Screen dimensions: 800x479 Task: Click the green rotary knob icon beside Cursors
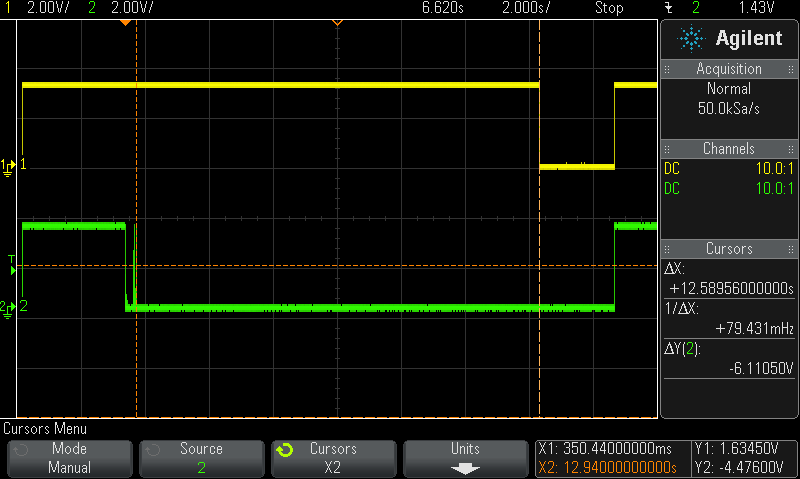tap(285, 450)
